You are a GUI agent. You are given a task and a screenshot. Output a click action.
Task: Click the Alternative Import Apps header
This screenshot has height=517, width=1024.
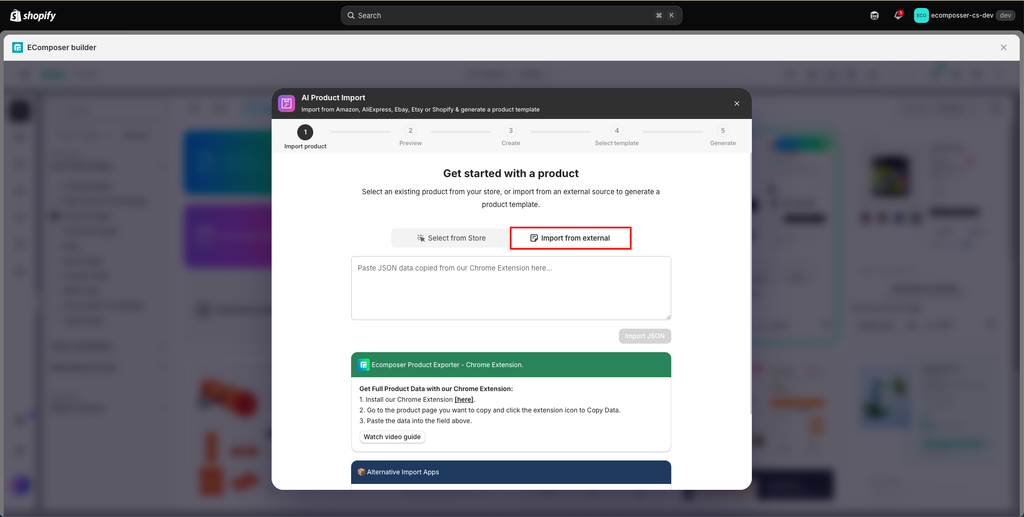pos(511,472)
